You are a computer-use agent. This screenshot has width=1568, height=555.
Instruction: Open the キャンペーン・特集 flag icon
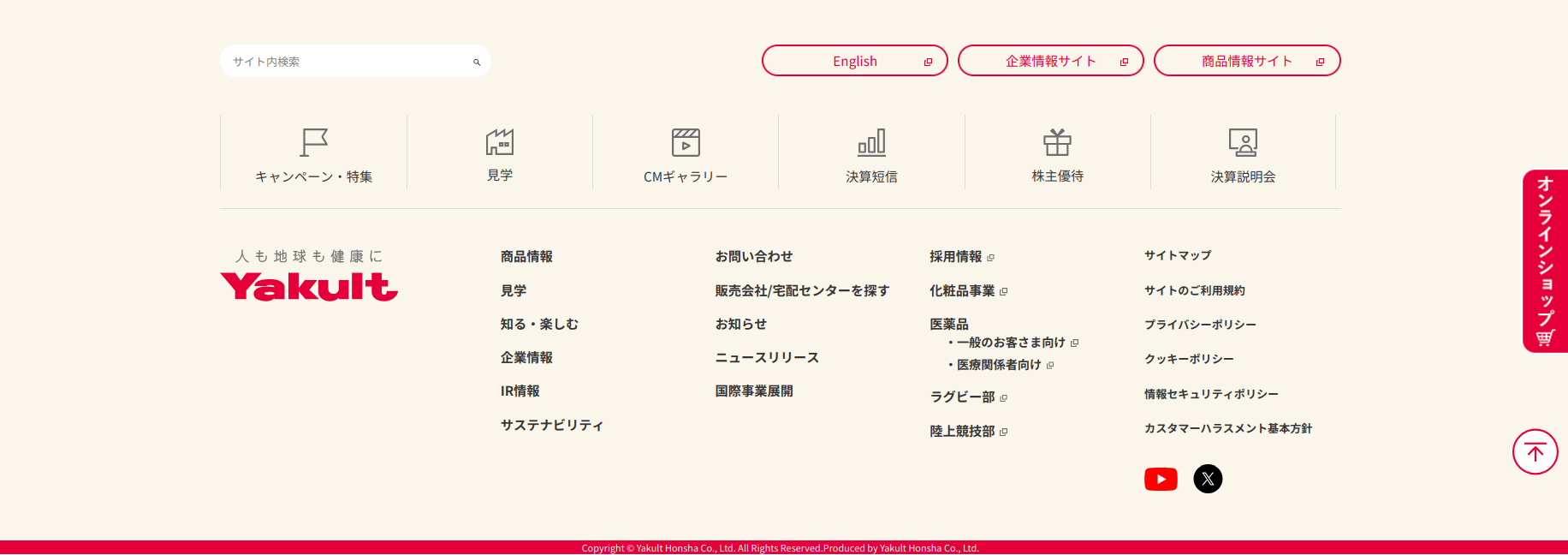click(x=314, y=142)
